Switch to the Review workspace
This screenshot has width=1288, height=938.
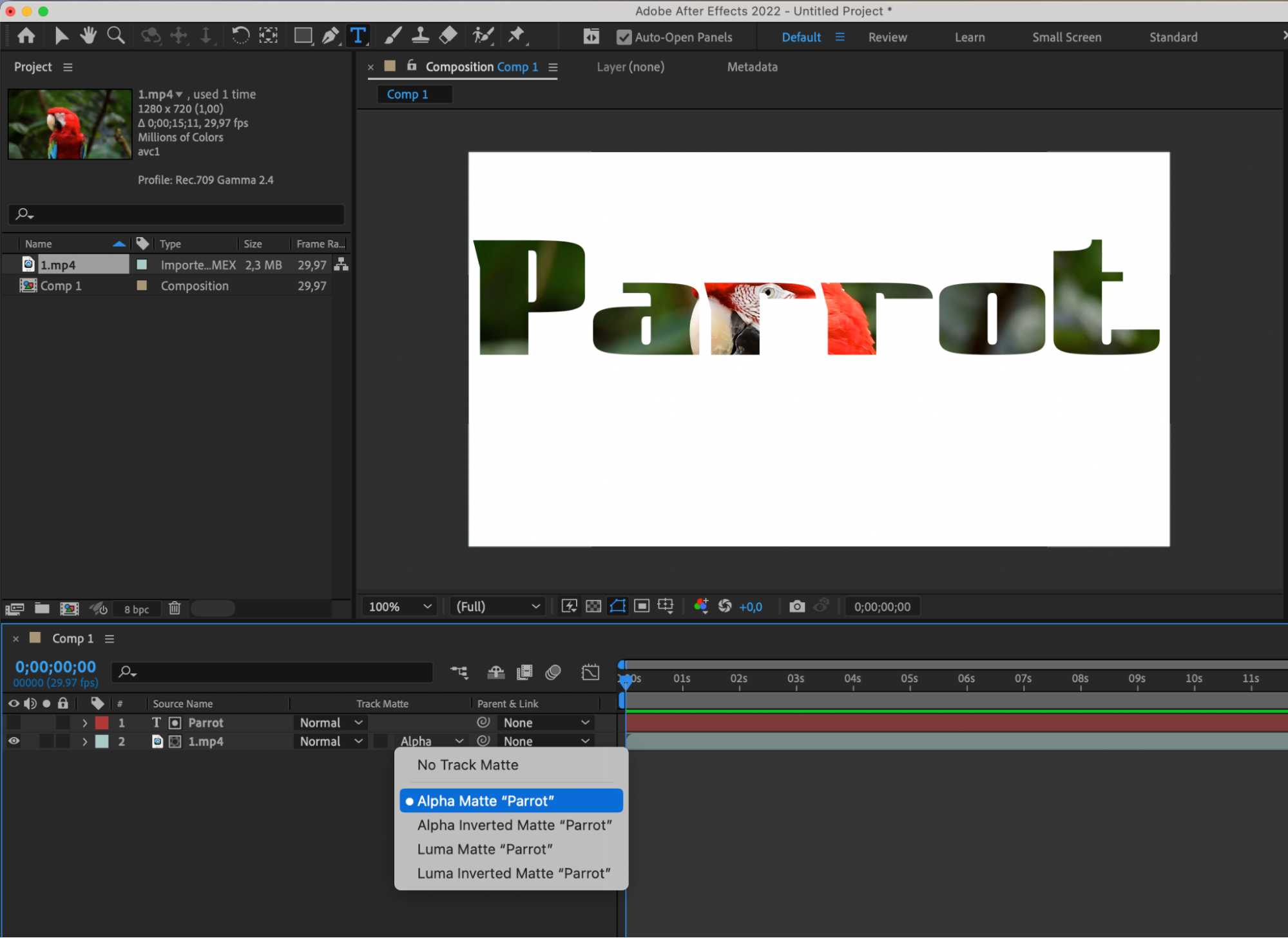tap(887, 37)
